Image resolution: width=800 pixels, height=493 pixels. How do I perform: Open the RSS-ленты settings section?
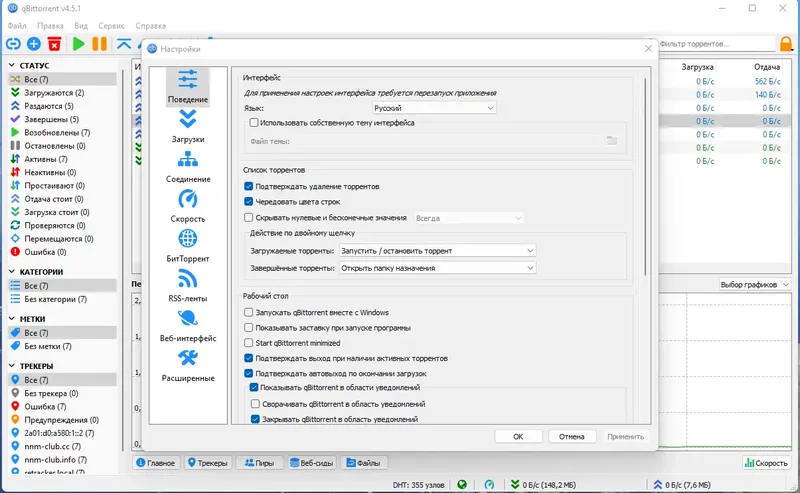tap(188, 286)
